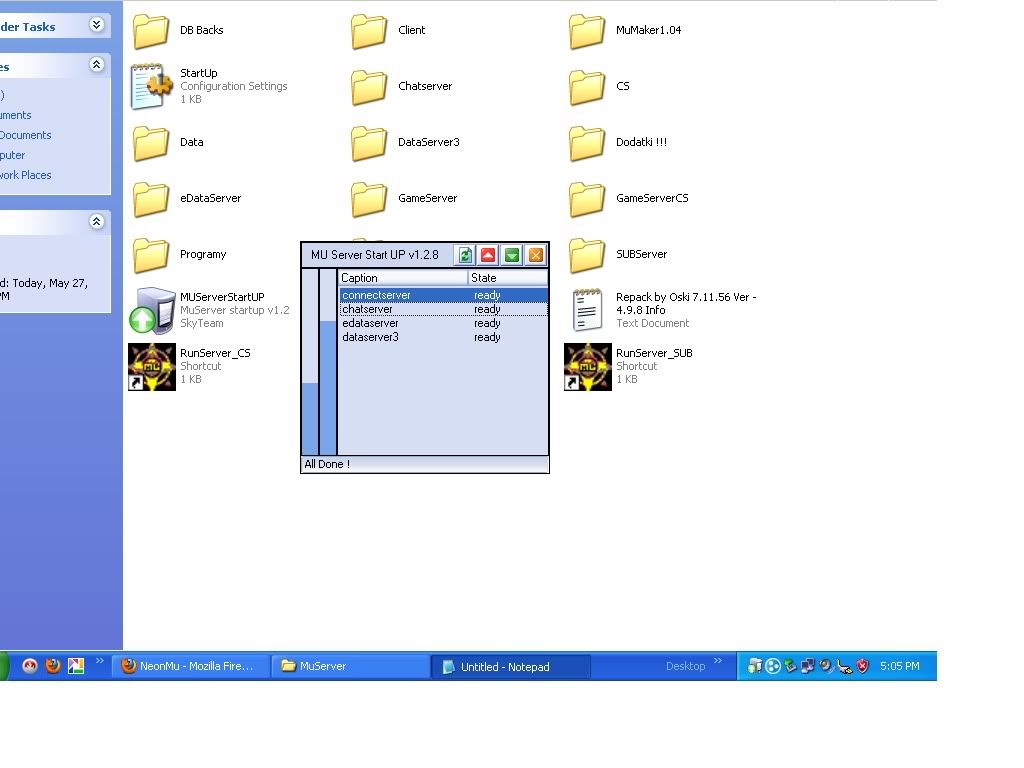Click the green refresh icon in MU Server StartUP
The width and height of the screenshot is (1024, 768).
point(465,255)
